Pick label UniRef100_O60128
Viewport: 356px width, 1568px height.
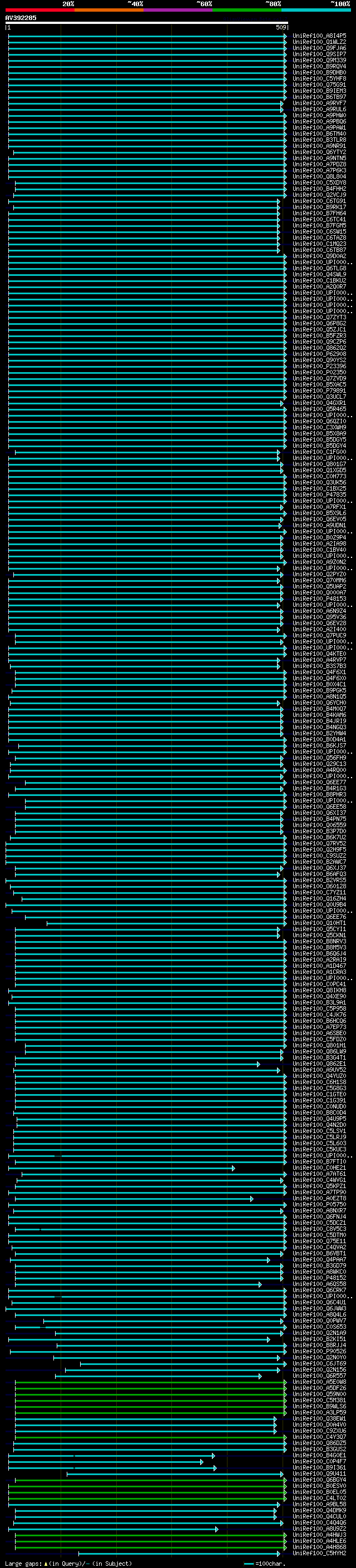(x=319, y=886)
